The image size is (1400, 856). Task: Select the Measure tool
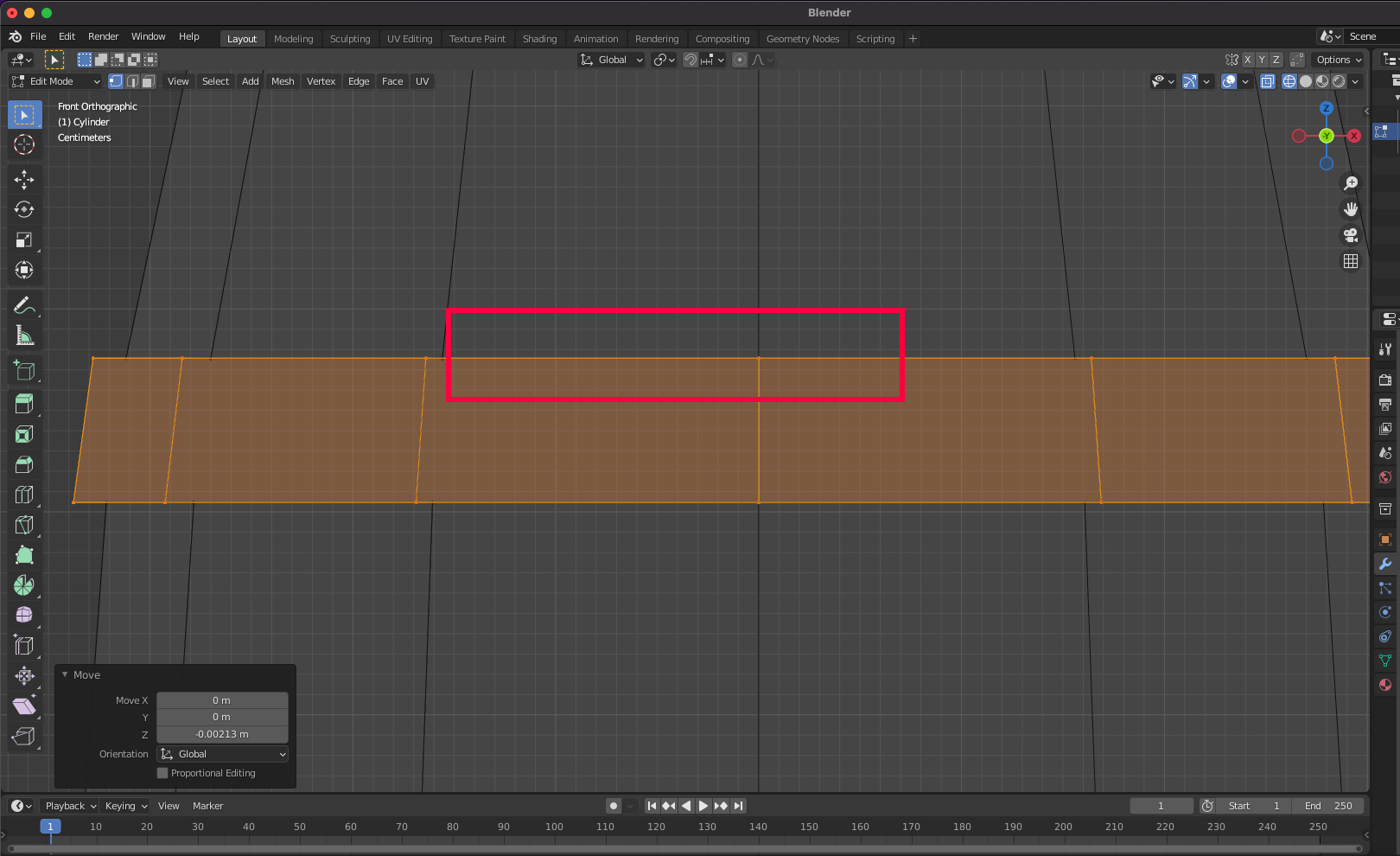pyautogui.click(x=24, y=335)
